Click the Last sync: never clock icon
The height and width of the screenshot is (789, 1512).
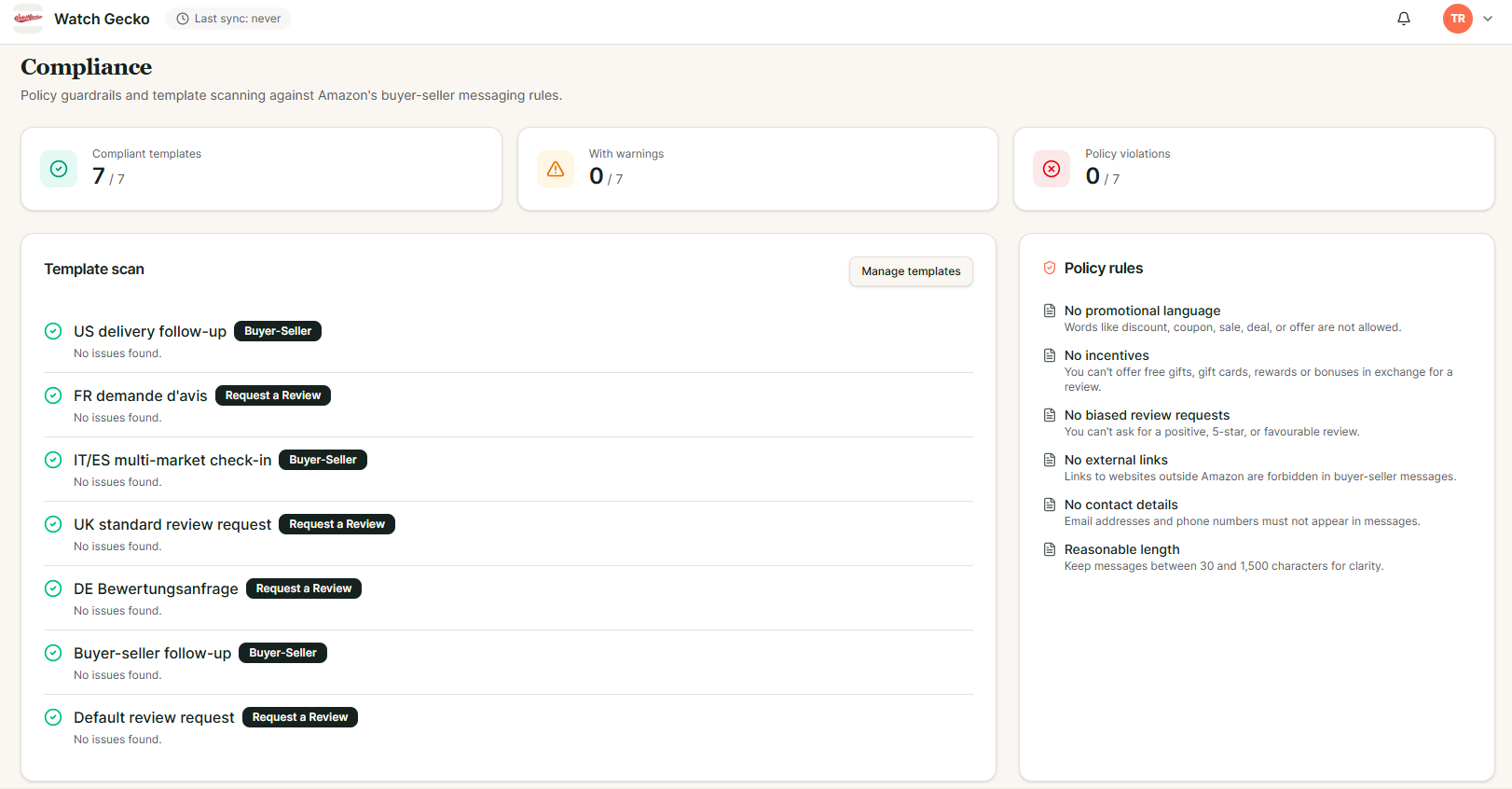click(x=183, y=19)
